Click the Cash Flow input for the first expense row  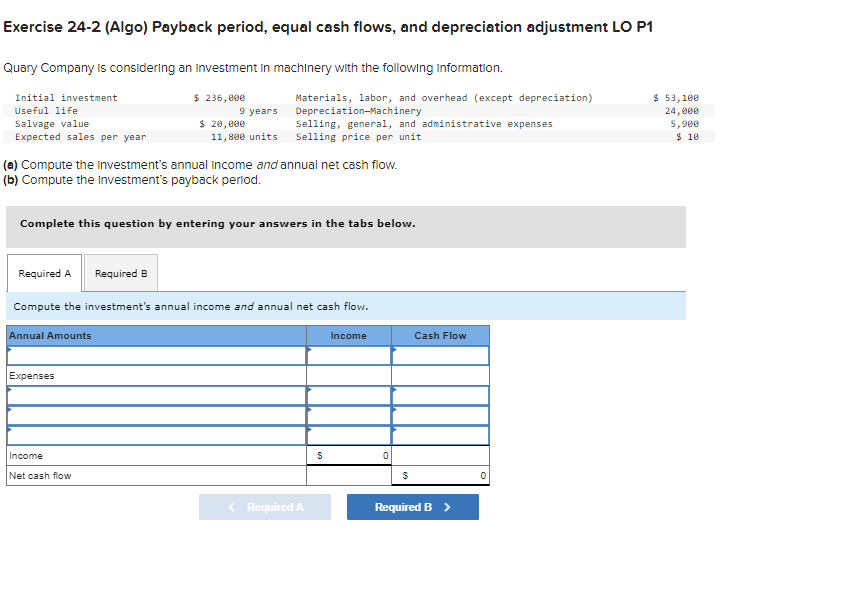coord(440,395)
